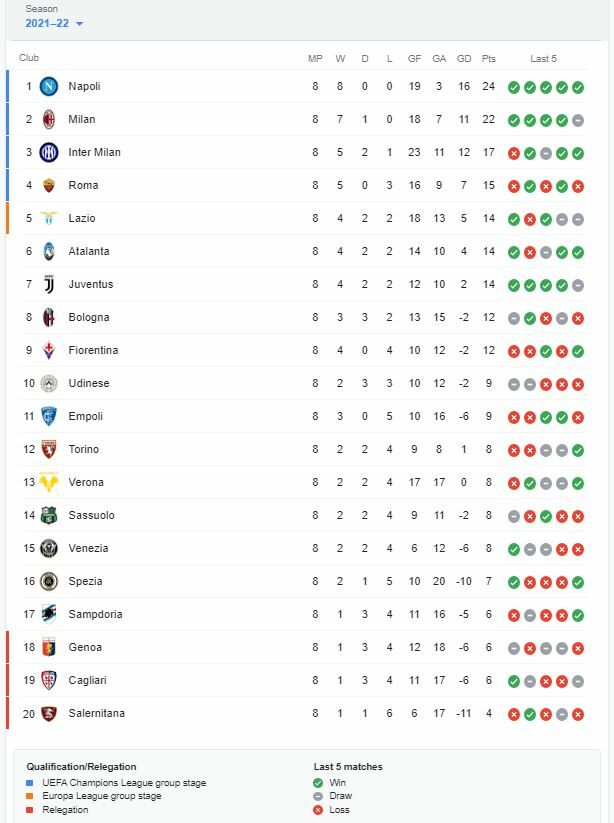Click the Juventus club crest icon
The width and height of the screenshot is (614, 823).
[49, 284]
